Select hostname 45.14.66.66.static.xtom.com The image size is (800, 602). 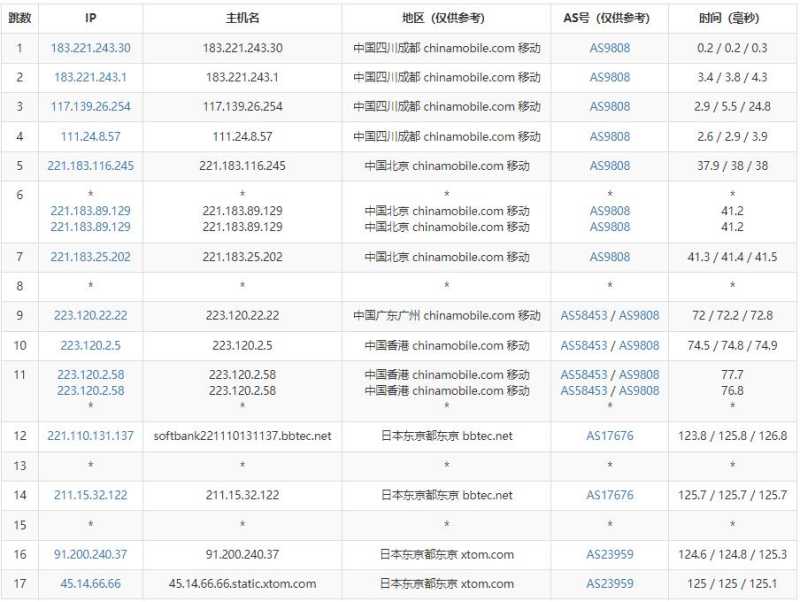click(242, 584)
